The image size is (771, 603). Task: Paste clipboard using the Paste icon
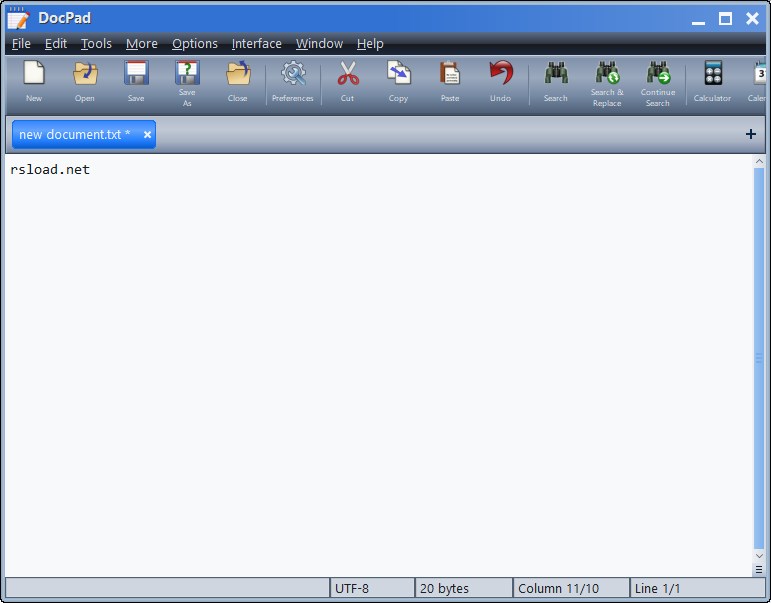[450, 81]
